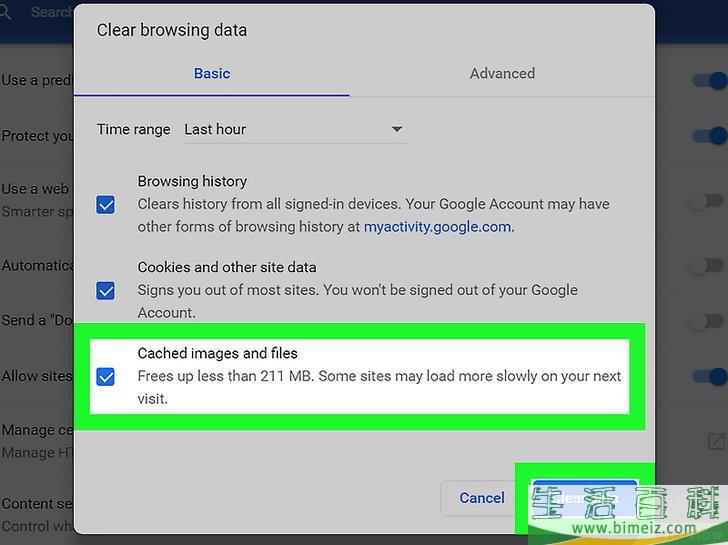Switch to the Basic tab
Screen dimensions: 728x545
(212, 73)
